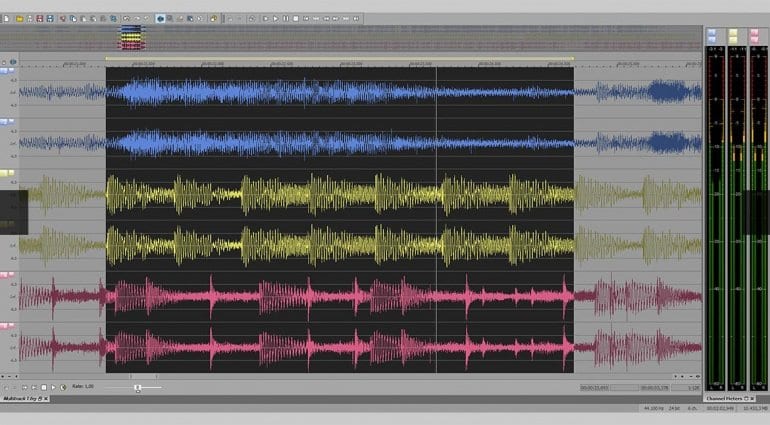Image resolution: width=770 pixels, height=425 pixels.
Task: Click the blue Save All disk icon
Action: (50, 19)
